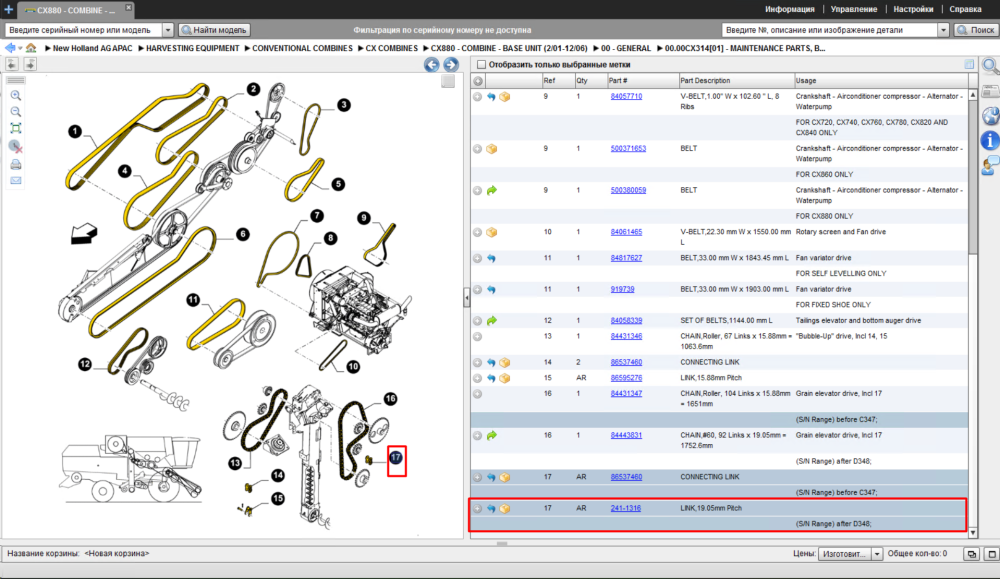
Task: Open the search magnifier in right sidebar
Action: (990, 66)
